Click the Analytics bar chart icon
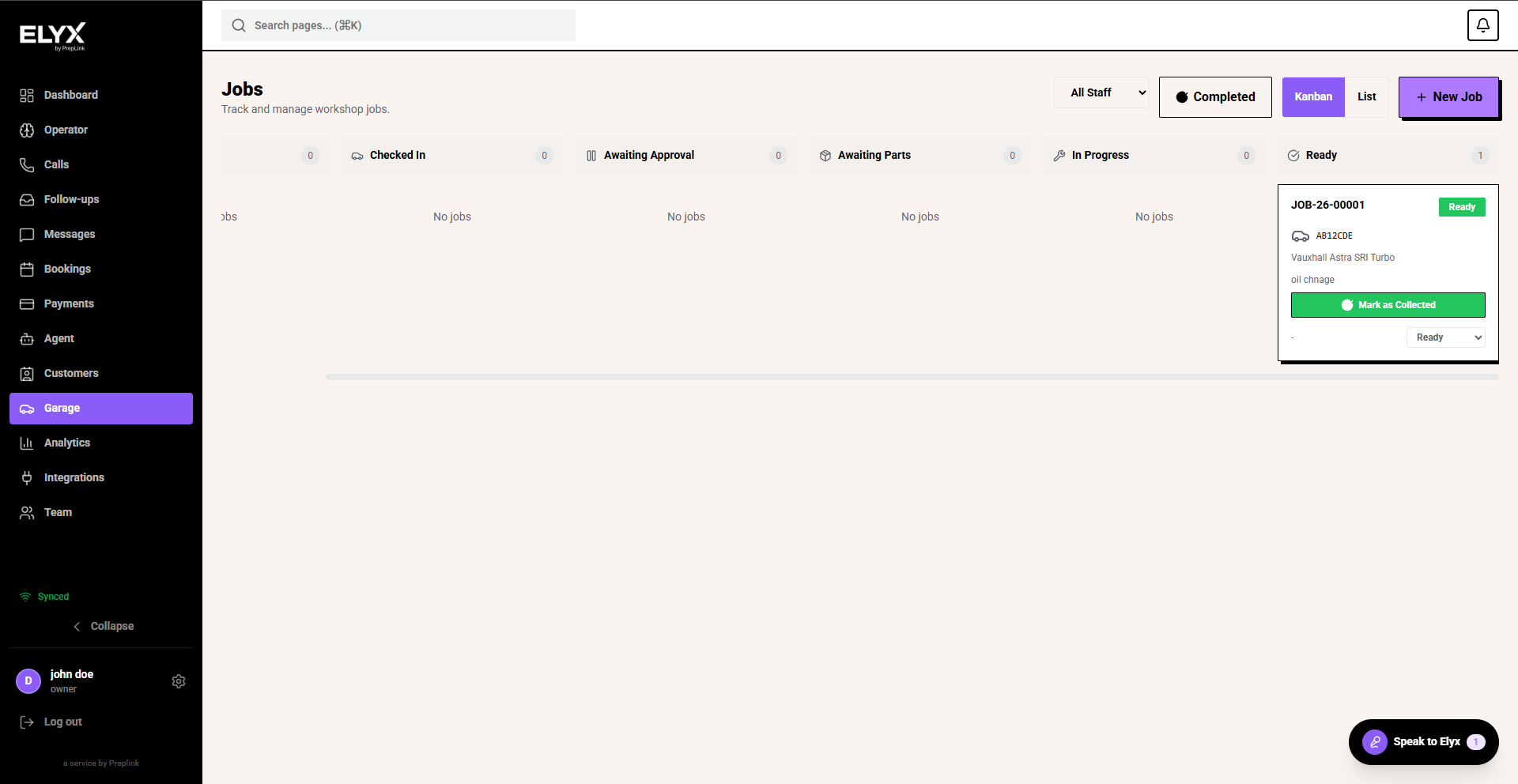Image resolution: width=1518 pixels, height=784 pixels. 27,443
